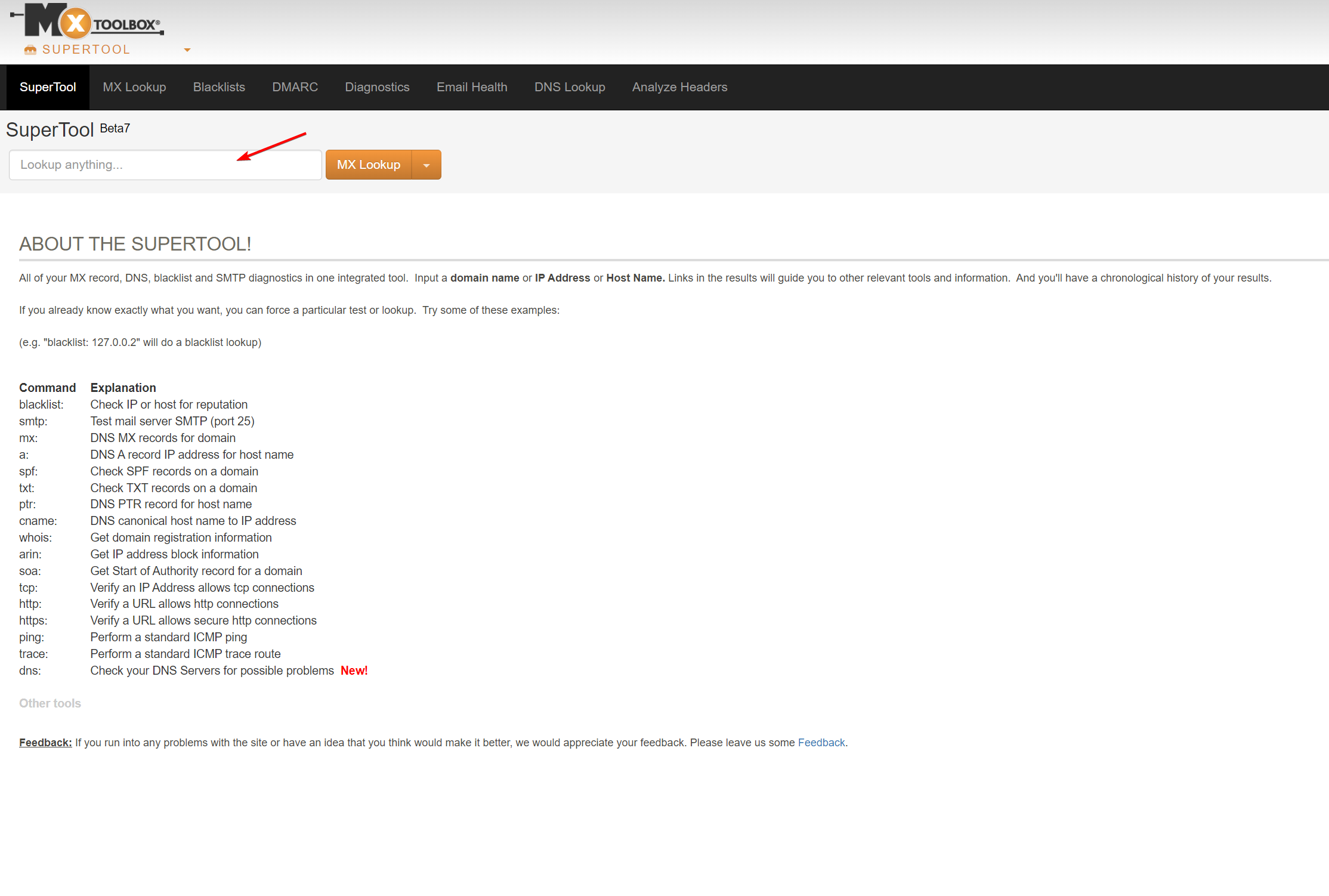
Task: Click the red New! label
Action: (354, 671)
